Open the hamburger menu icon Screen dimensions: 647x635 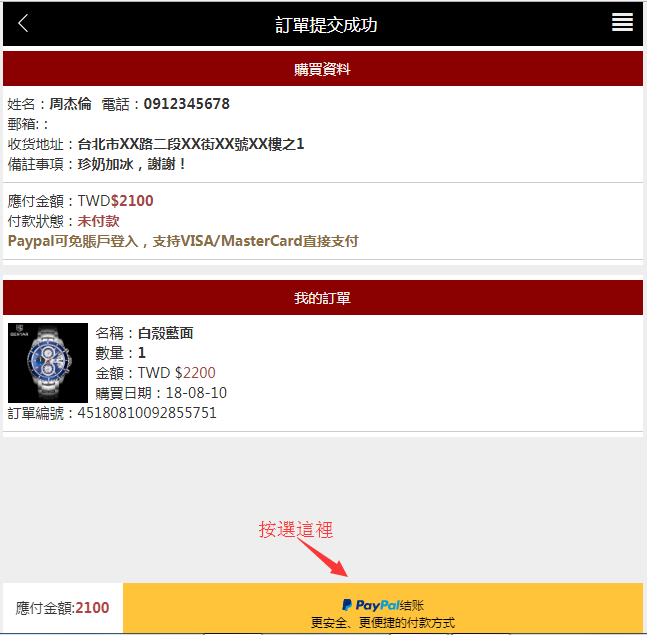pos(622,23)
